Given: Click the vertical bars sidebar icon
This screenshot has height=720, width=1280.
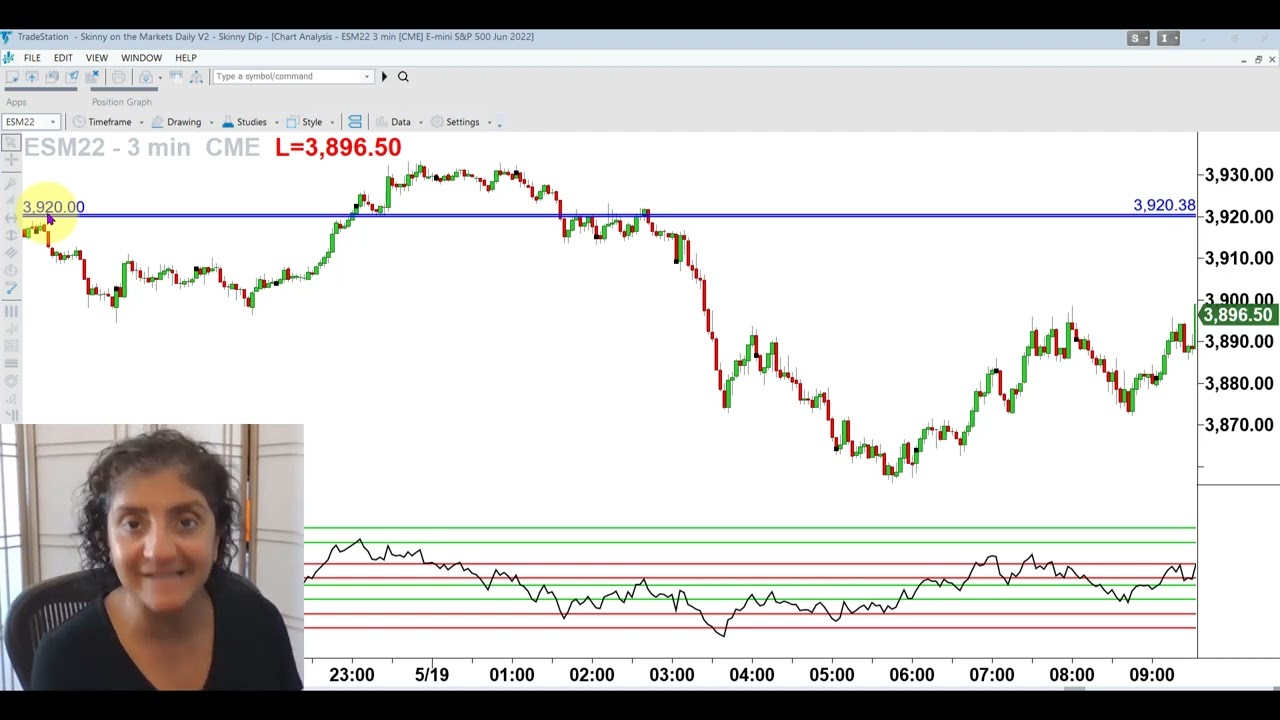Looking at the screenshot, I should (x=11, y=312).
